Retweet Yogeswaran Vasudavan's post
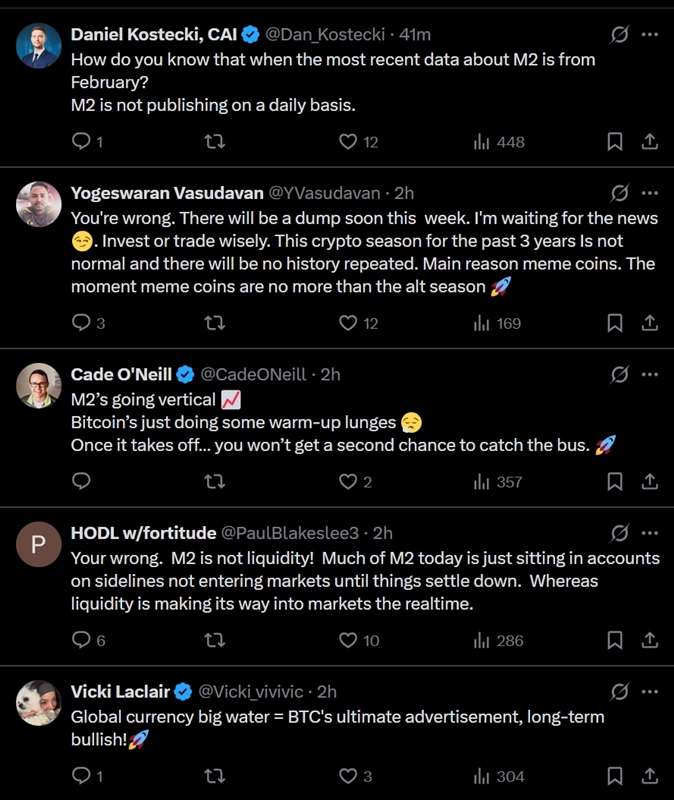Viewport: 674px width, 800px height. (x=214, y=323)
